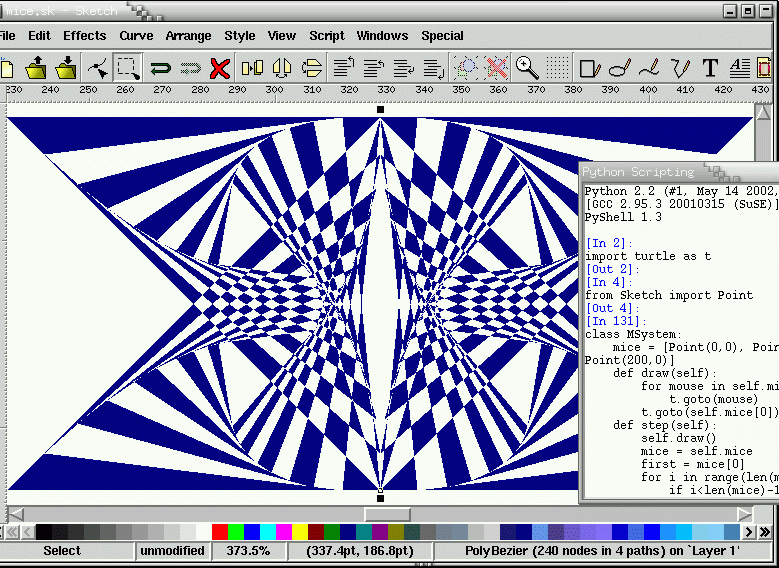
Task: Open the Arrange menu
Action: click(x=188, y=36)
